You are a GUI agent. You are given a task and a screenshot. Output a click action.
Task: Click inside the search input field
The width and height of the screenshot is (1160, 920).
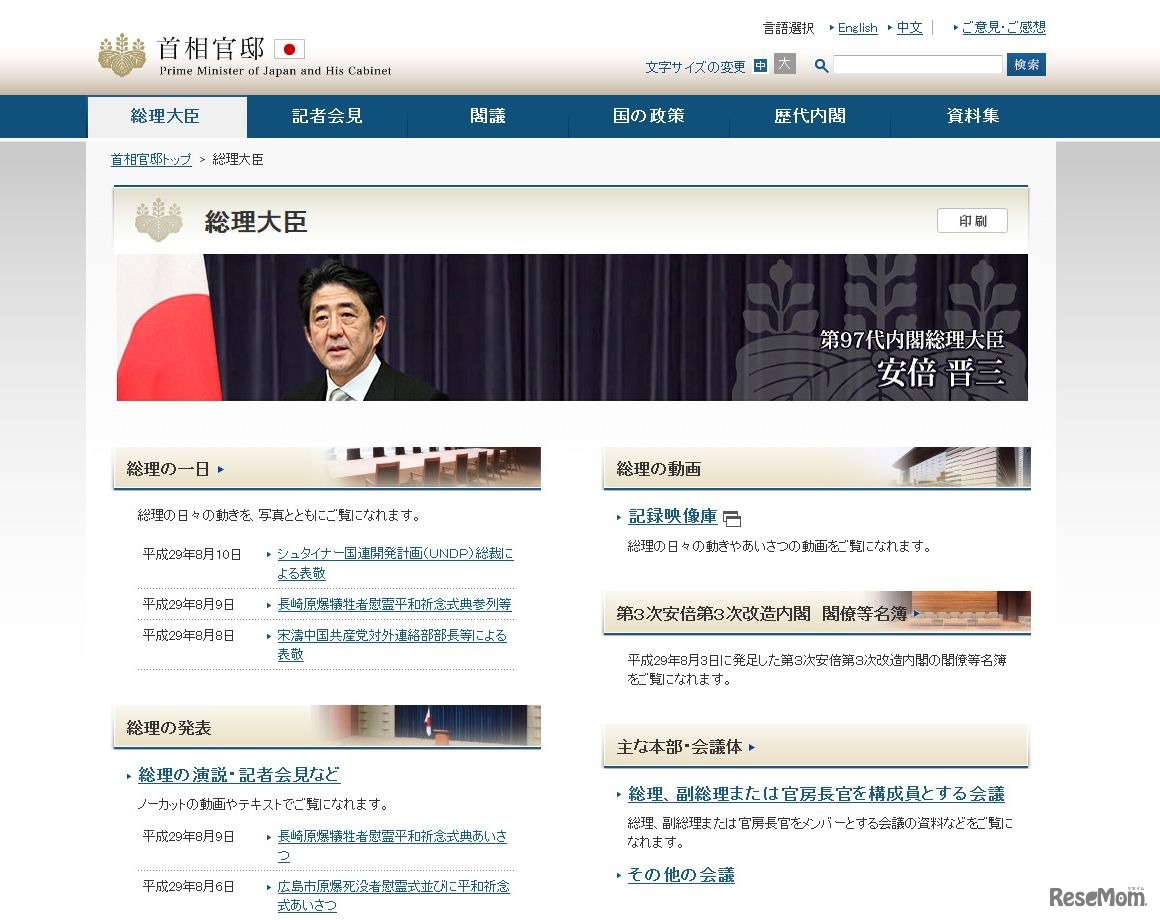coord(917,64)
